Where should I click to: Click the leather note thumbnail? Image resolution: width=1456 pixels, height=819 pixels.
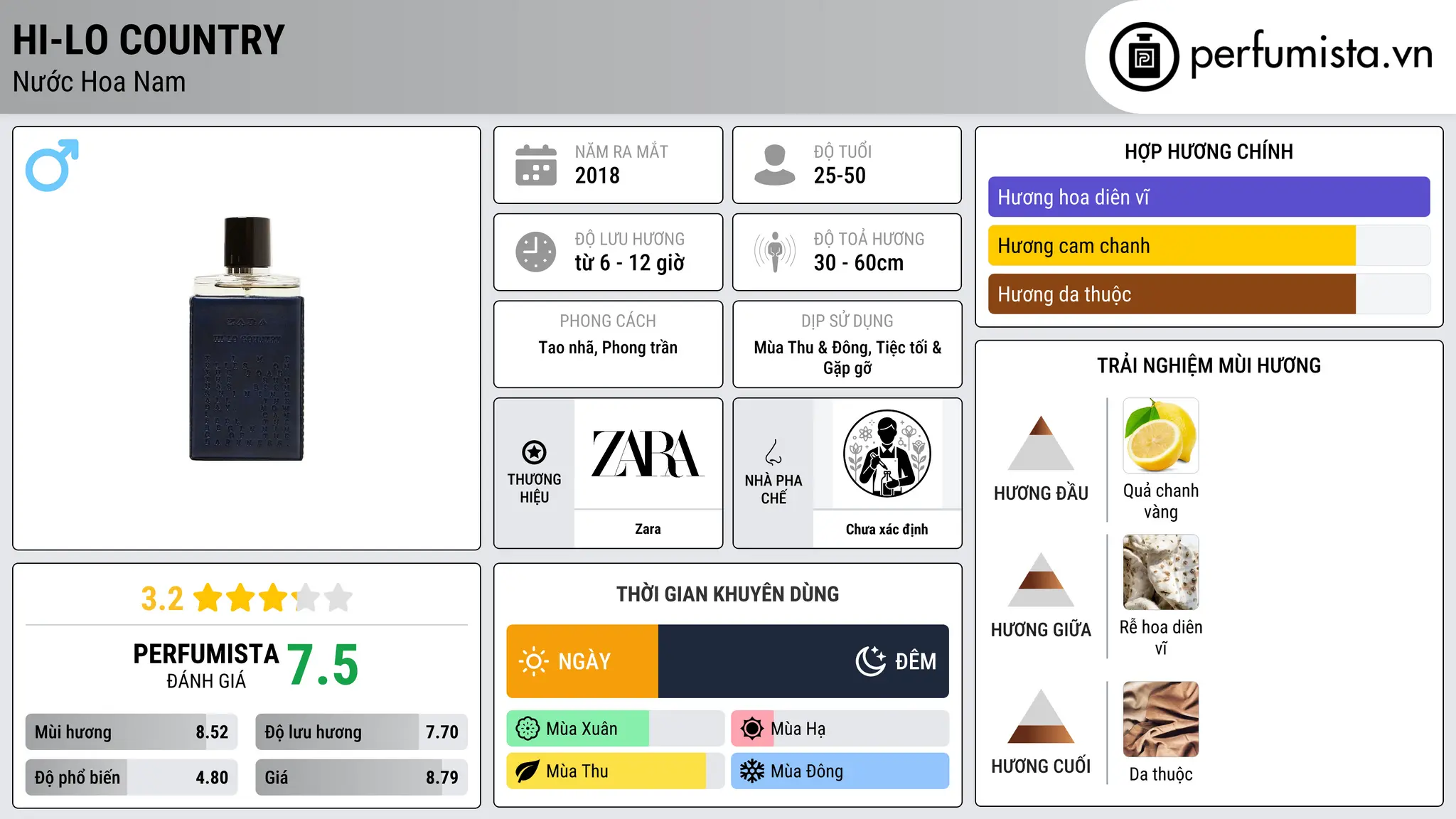pyautogui.click(x=1161, y=719)
